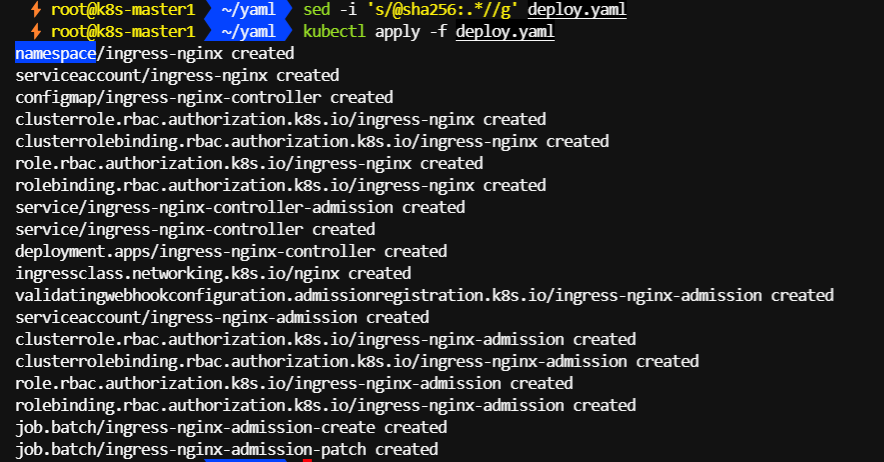Click the underlined deploy.yaml after kubectl apply
This screenshot has width=884, height=462.
pyautogui.click(x=505, y=32)
